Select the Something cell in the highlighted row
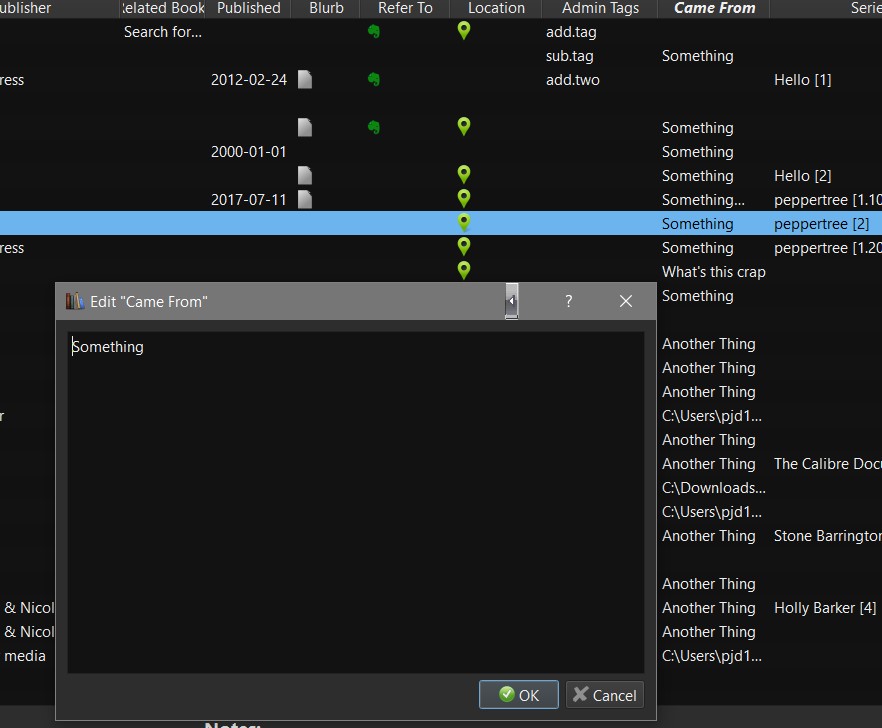The width and height of the screenshot is (882, 728). pyautogui.click(x=698, y=224)
